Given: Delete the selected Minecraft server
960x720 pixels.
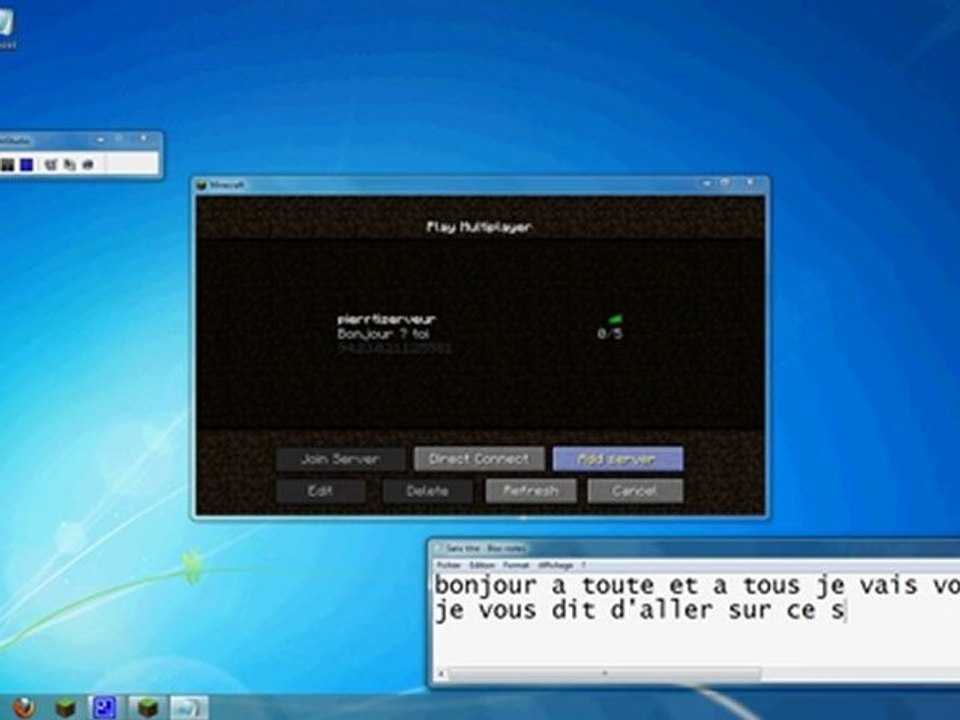Looking at the screenshot, I should 427,490.
